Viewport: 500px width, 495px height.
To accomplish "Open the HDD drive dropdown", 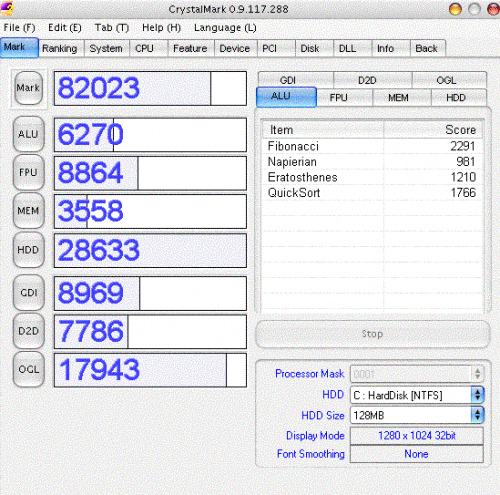I will (417, 395).
